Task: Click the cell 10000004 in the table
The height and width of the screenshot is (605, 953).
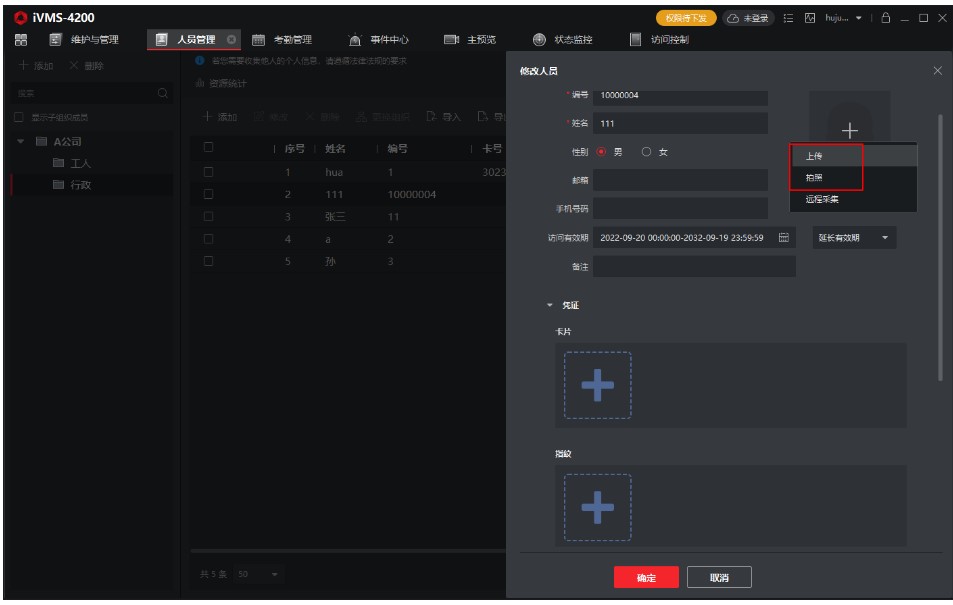Action: coord(411,195)
